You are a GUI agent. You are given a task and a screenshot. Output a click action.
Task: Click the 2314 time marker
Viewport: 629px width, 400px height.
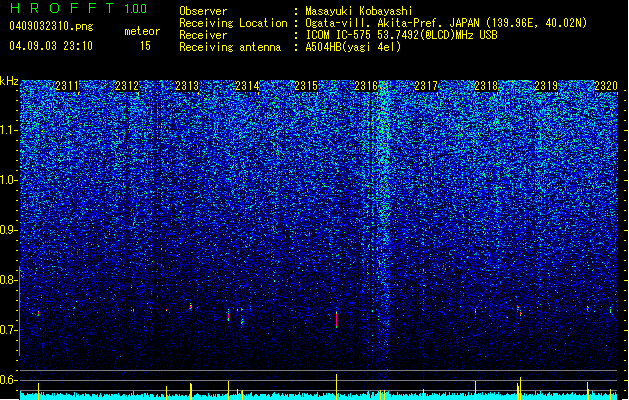[x=247, y=86]
